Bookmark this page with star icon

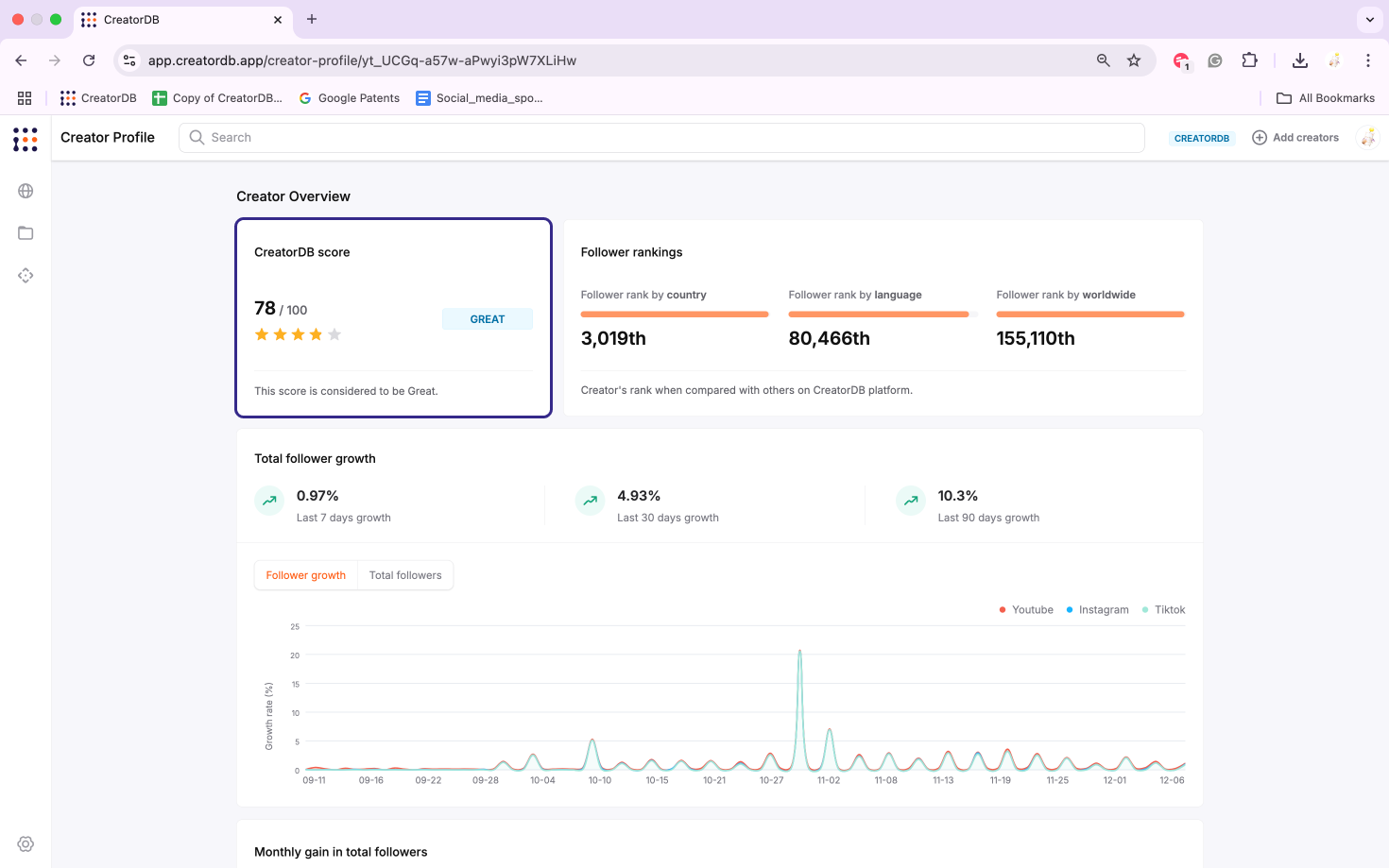[1134, 60]
